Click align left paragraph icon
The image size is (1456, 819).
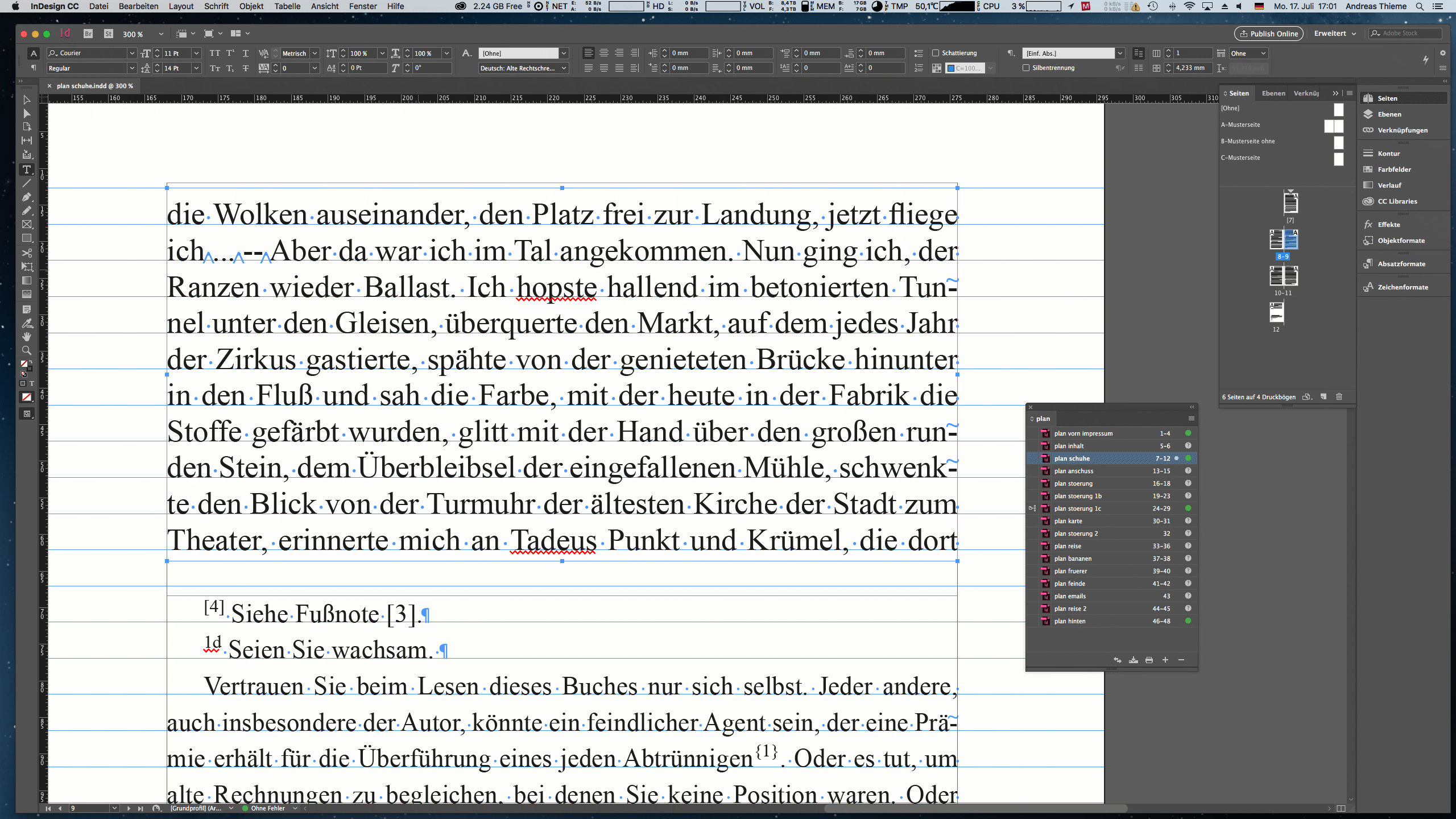click(589, 53)
